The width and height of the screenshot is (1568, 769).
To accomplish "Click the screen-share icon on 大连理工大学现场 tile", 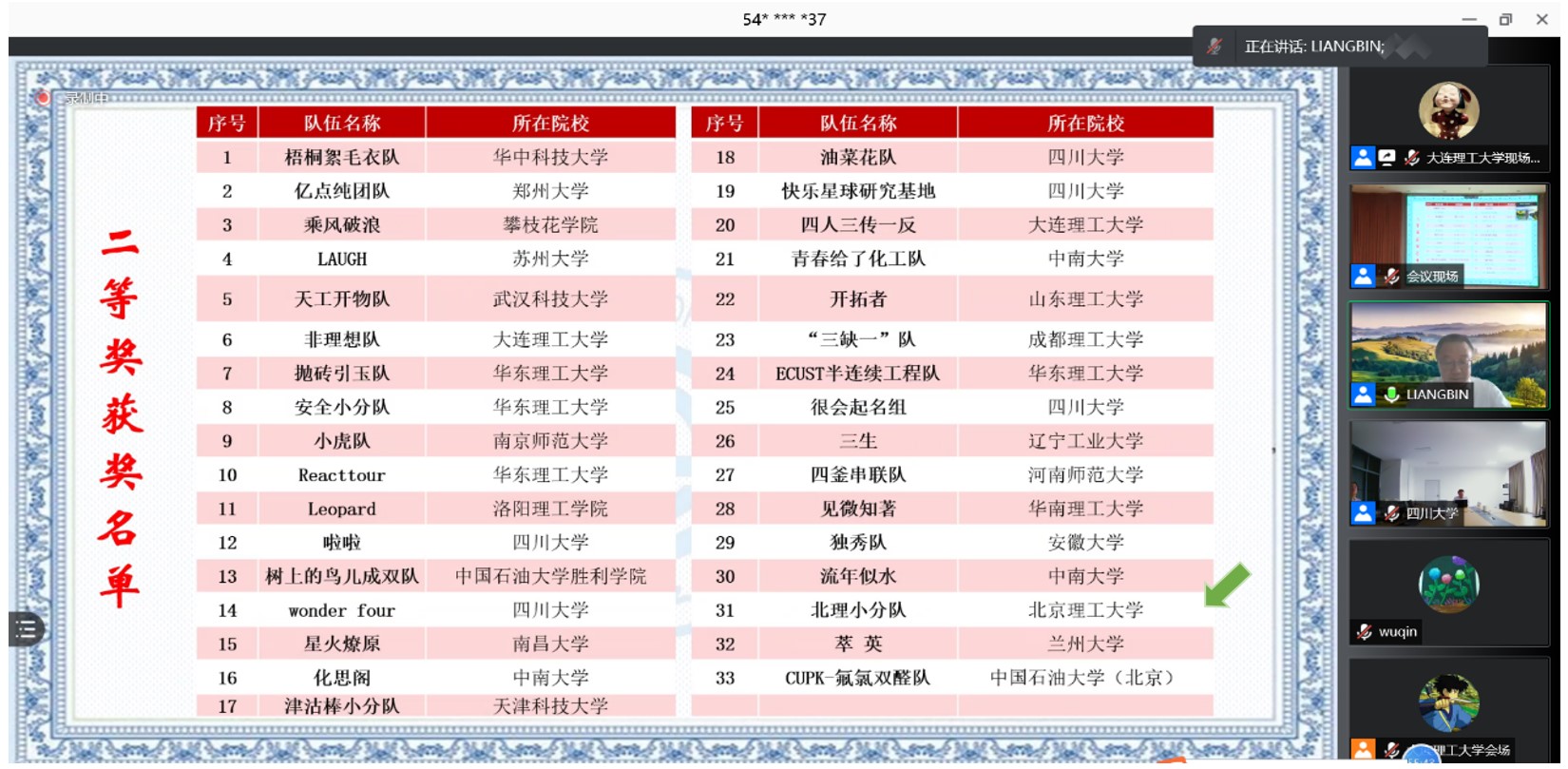I will (x=1387, y=158).
